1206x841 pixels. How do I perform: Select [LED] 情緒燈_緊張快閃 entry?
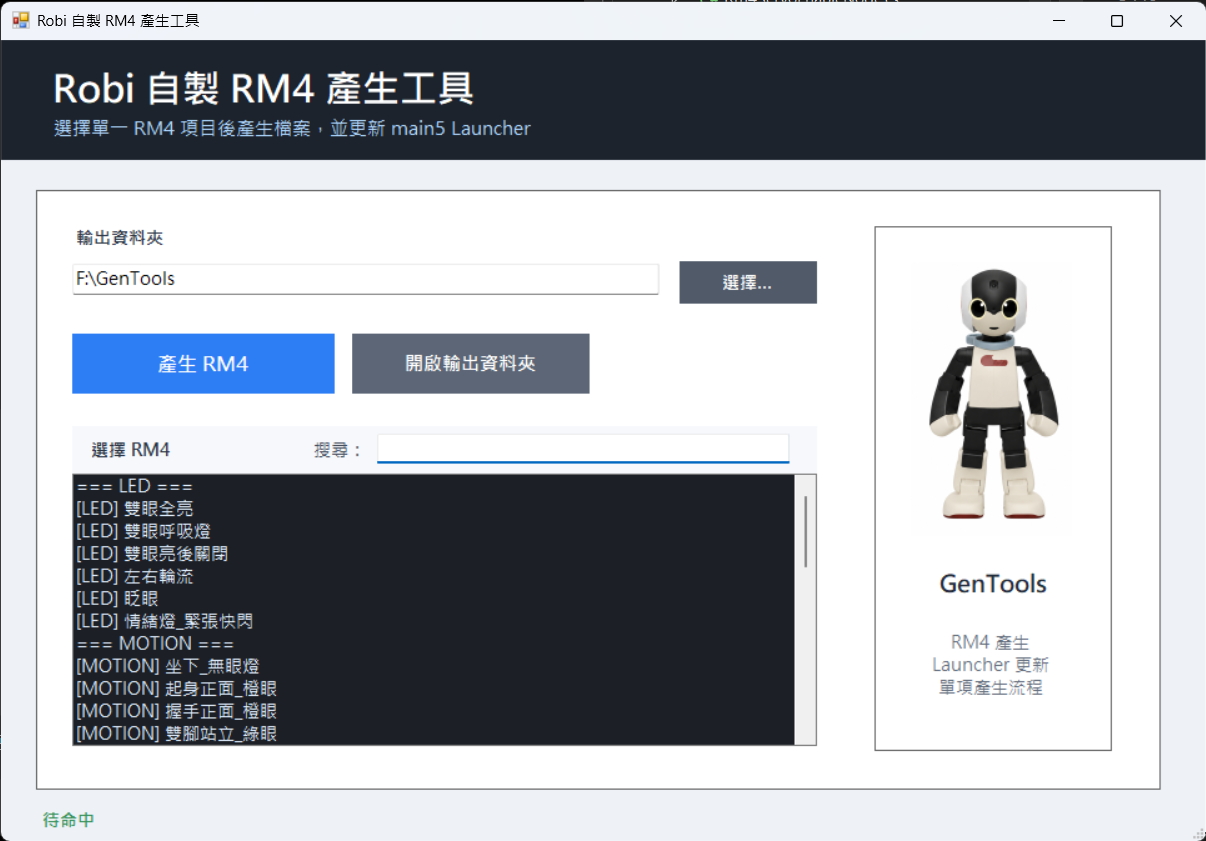pos(434,621)
